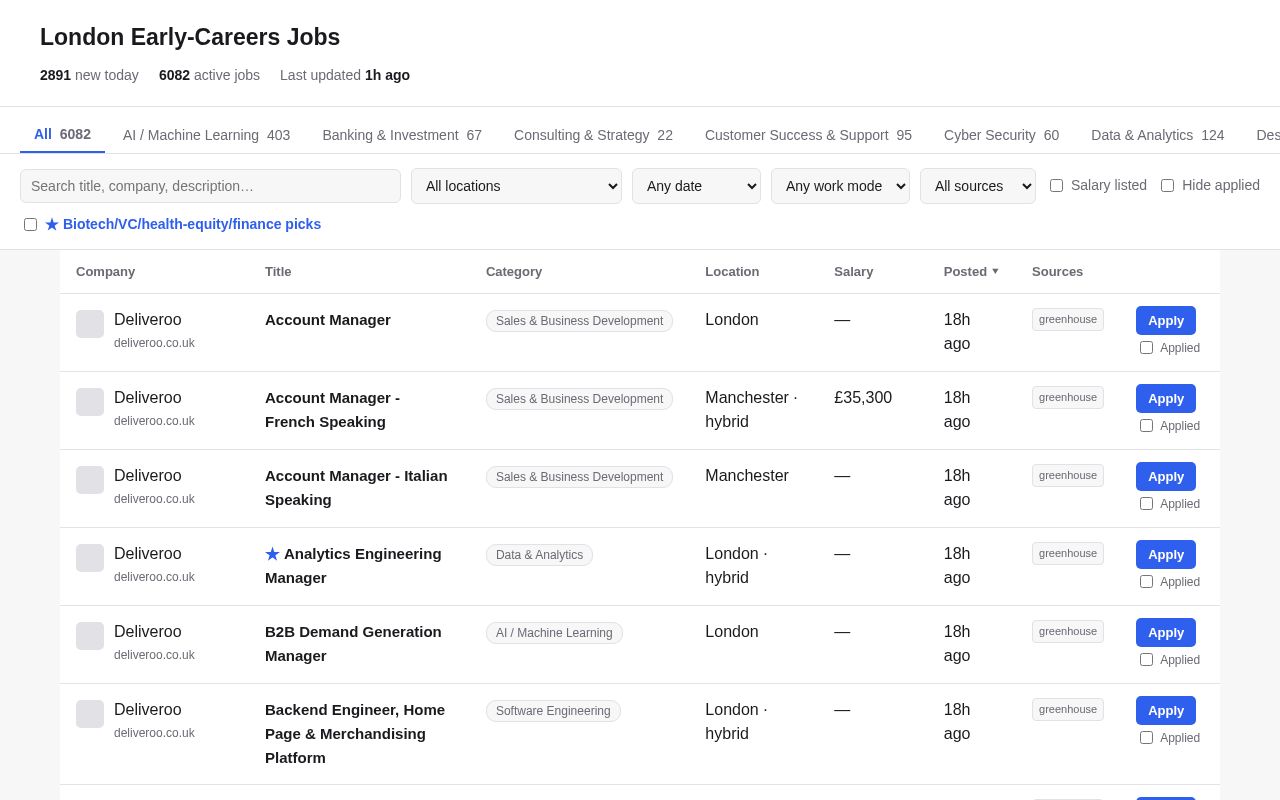
Task: Check Applied for the B2B Demand Generation Manager
Action: [x=1146, y=659]
